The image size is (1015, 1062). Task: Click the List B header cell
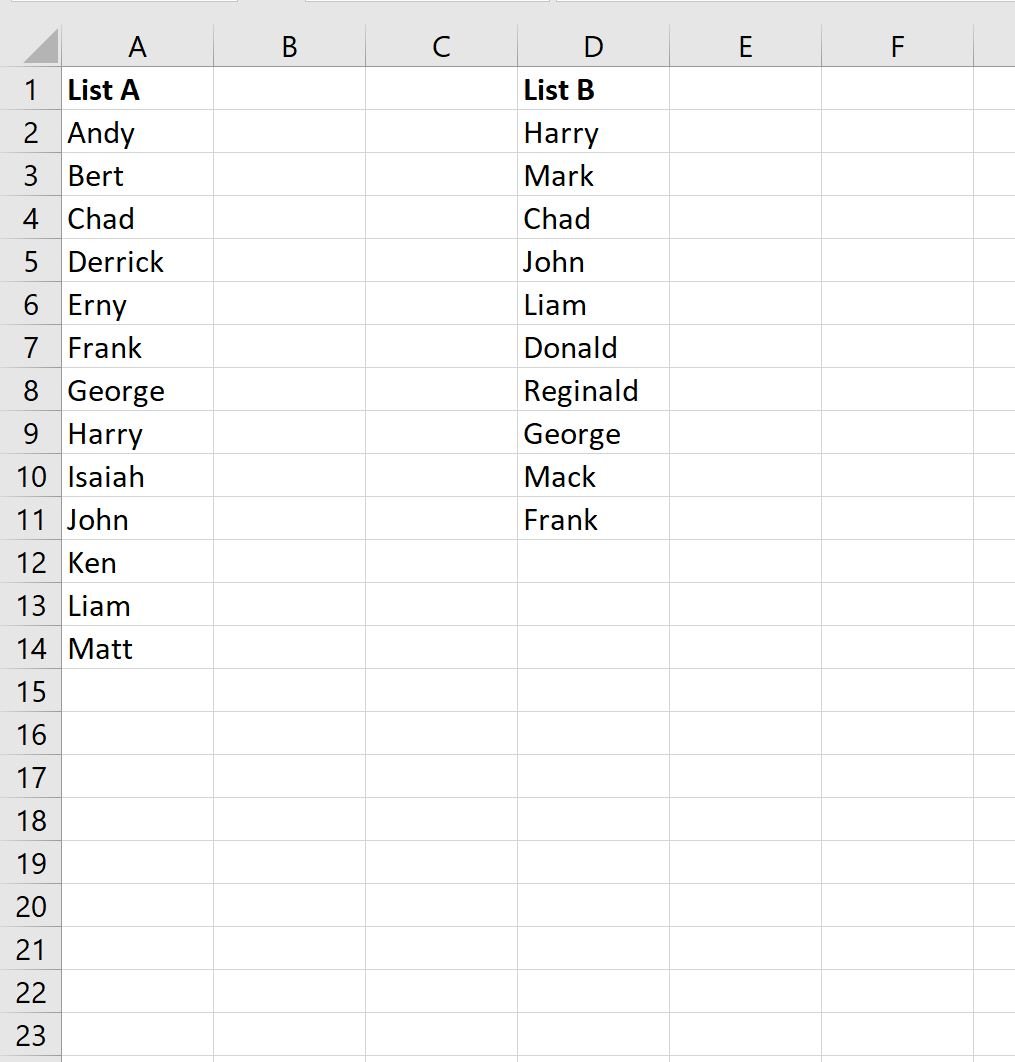coord(593,89)
